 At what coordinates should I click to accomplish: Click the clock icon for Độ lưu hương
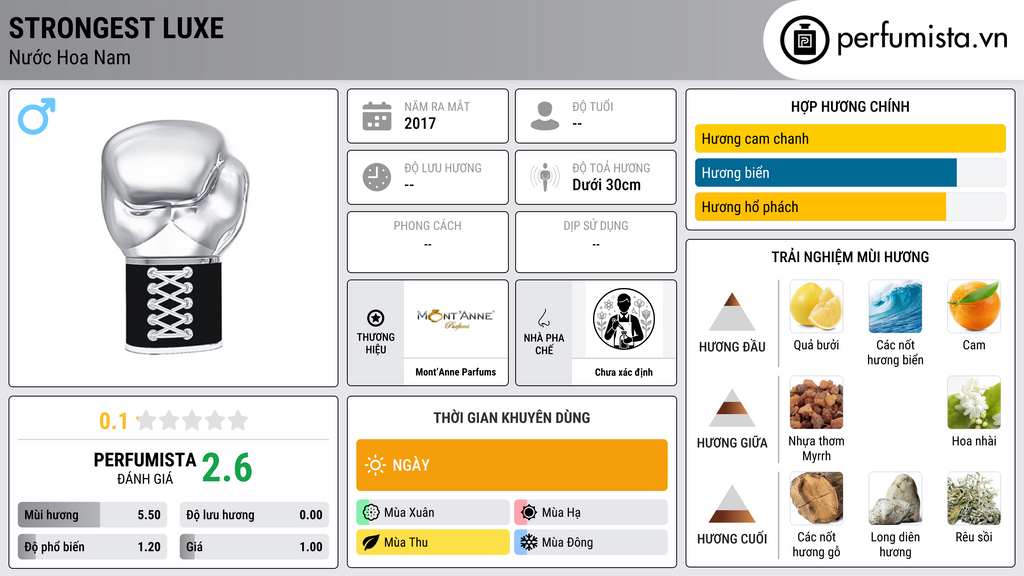(377, 177)
